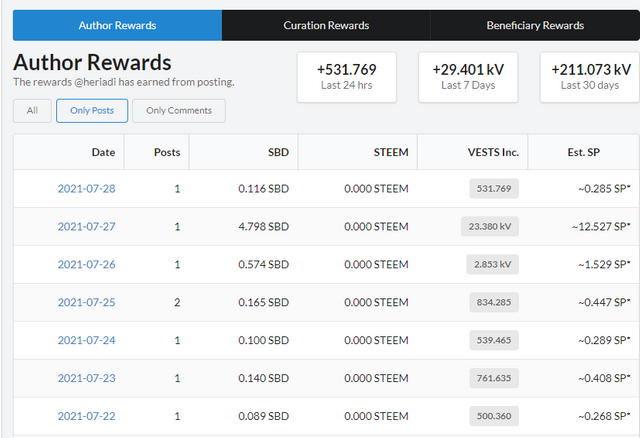This screenshot has width=640, height=438.
Task: Click the ~0.447 SP estimate
Action: click(x=604, y=302)
